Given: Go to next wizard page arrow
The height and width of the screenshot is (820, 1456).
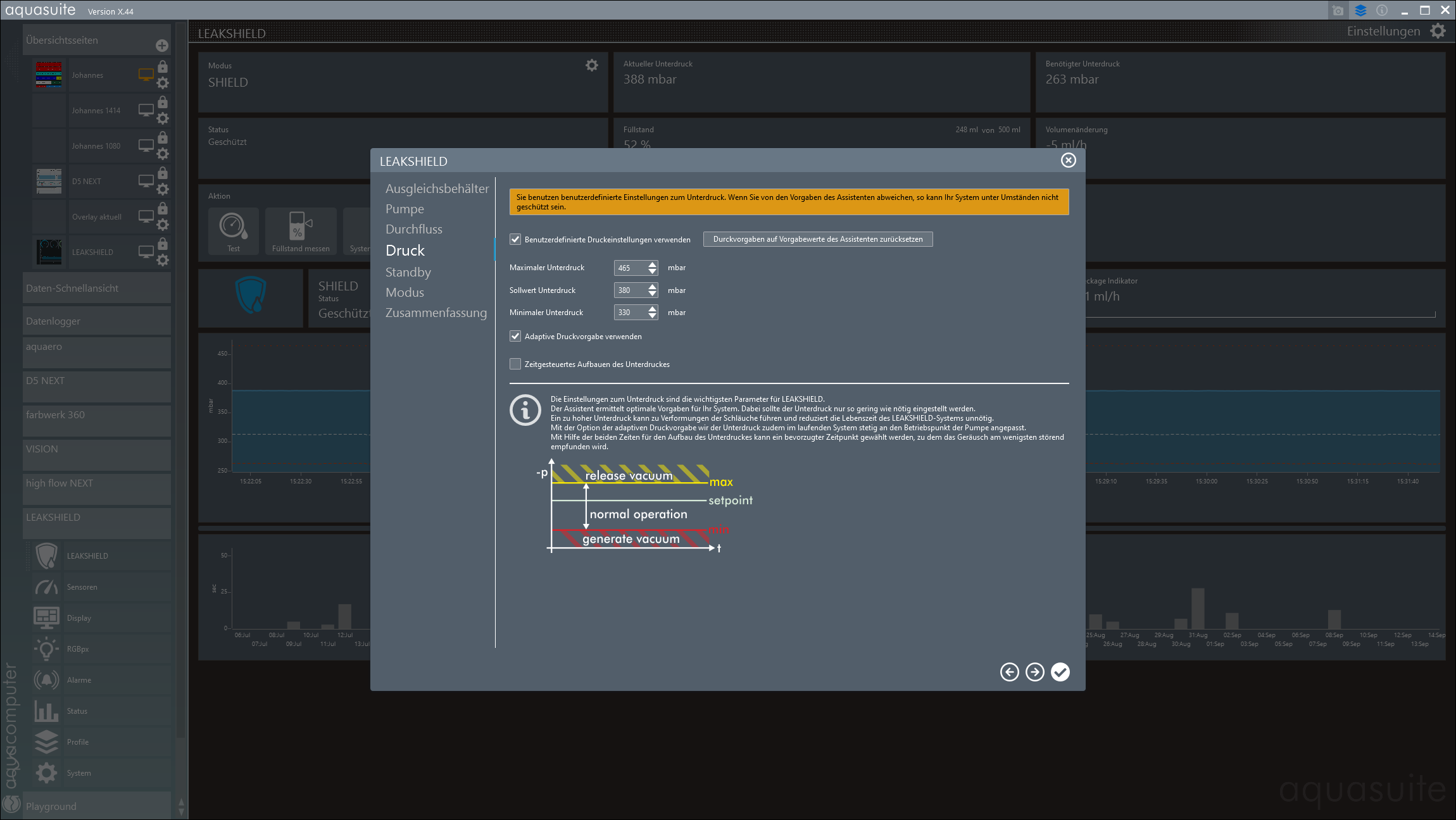Looking at the screenshot, I should tap(1035, 672).
